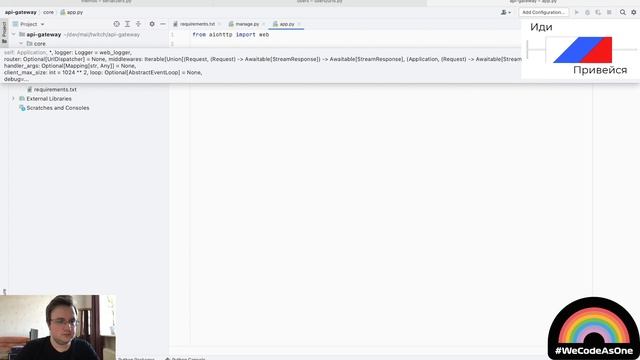640x360 pixels.
Task: Click core breadcrumb in navigation bar
Action: click(48, 12)
